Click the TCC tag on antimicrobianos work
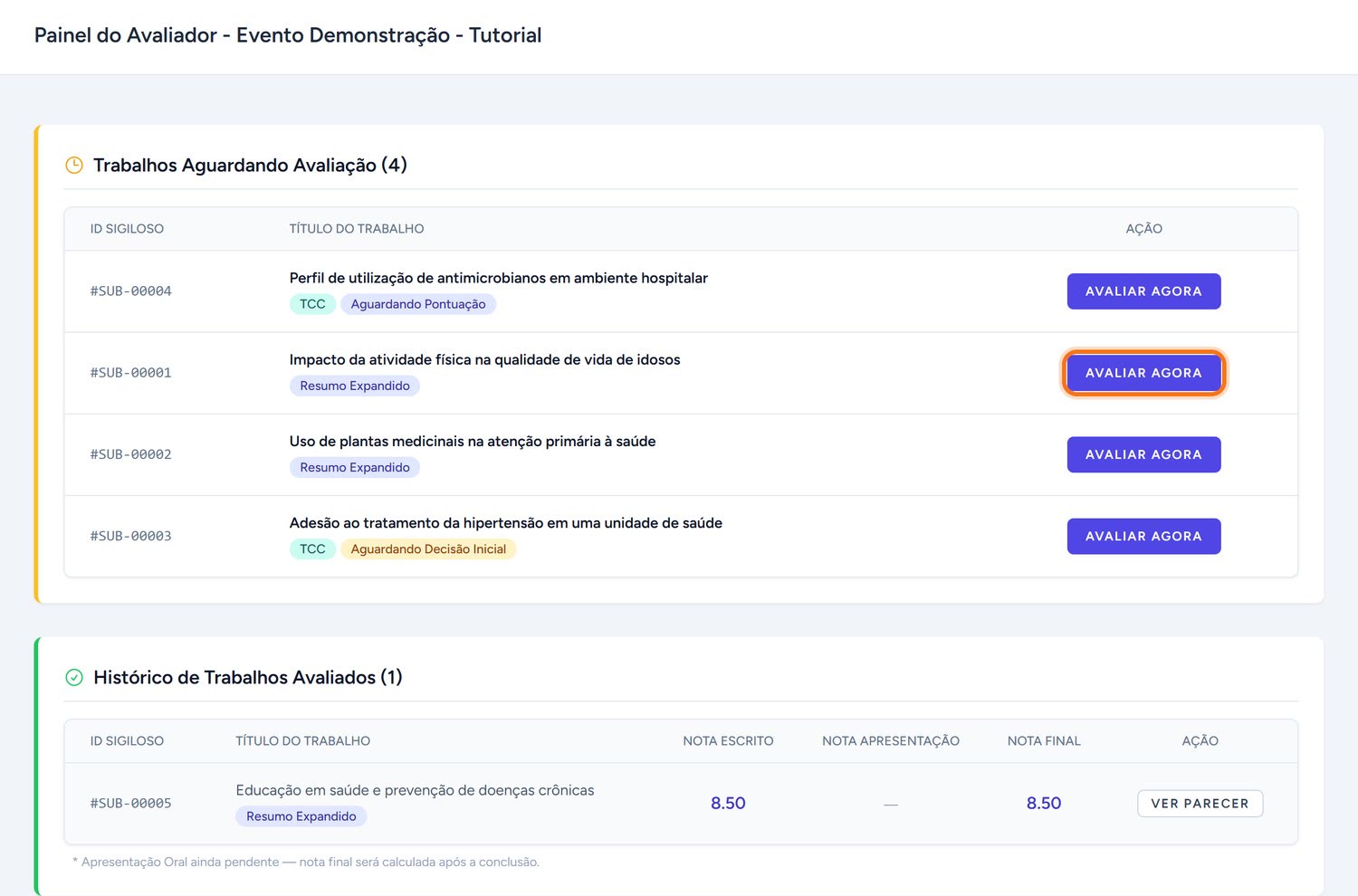 (x=312, y=304)
